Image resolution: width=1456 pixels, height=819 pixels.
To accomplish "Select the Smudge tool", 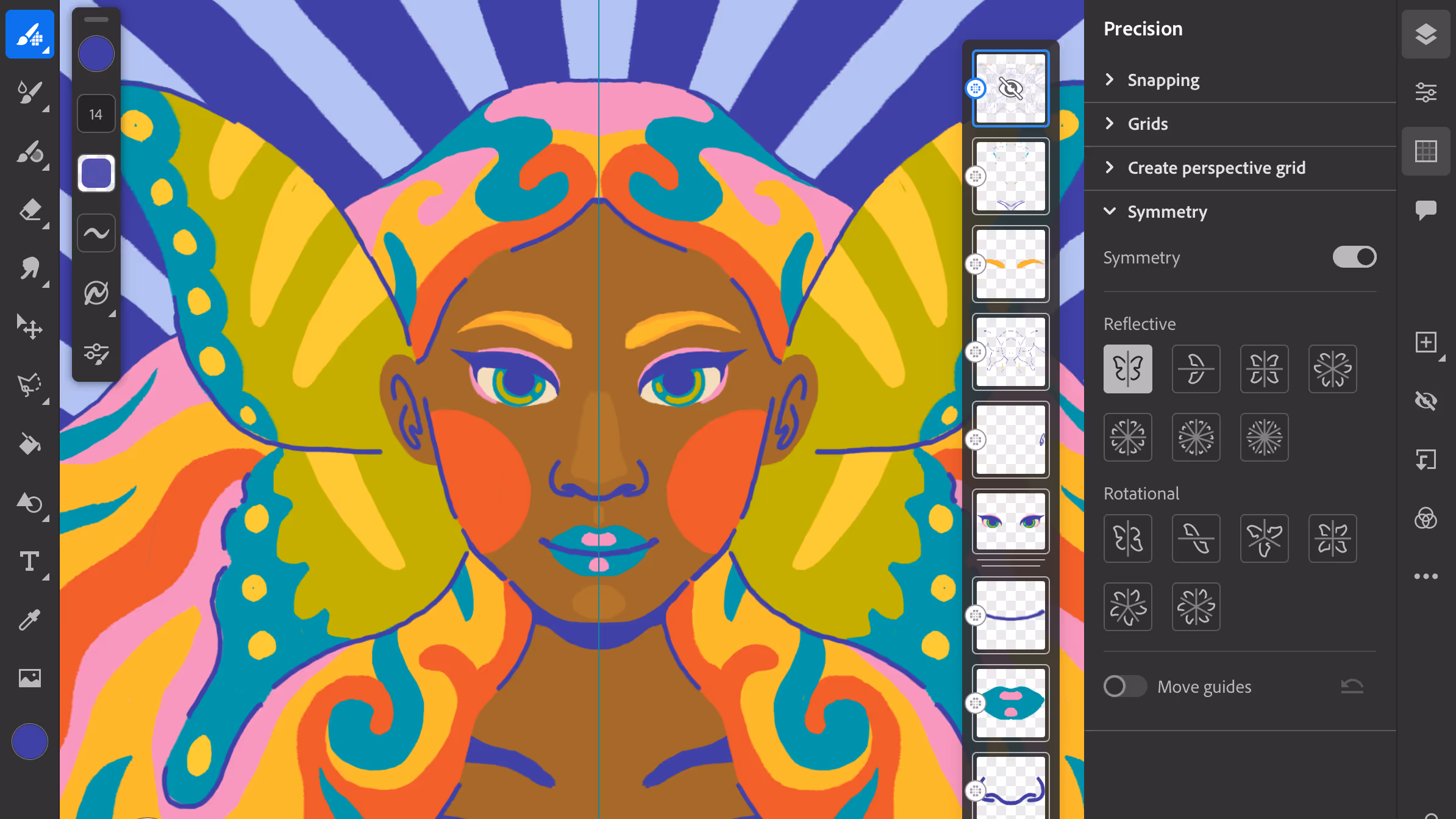I will [29, 268].
